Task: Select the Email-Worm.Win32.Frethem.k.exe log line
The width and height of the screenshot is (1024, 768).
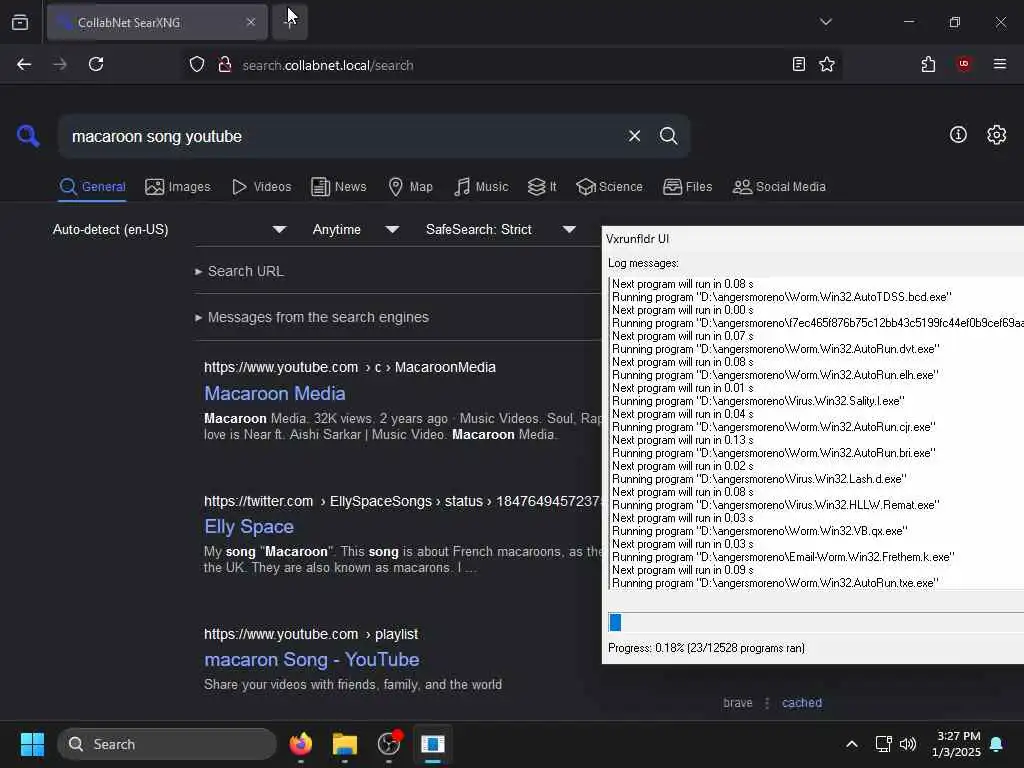Action: (782, 557)
